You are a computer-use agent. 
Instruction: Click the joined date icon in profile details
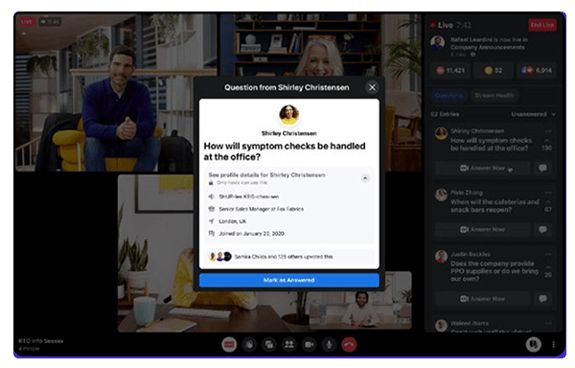211,233
